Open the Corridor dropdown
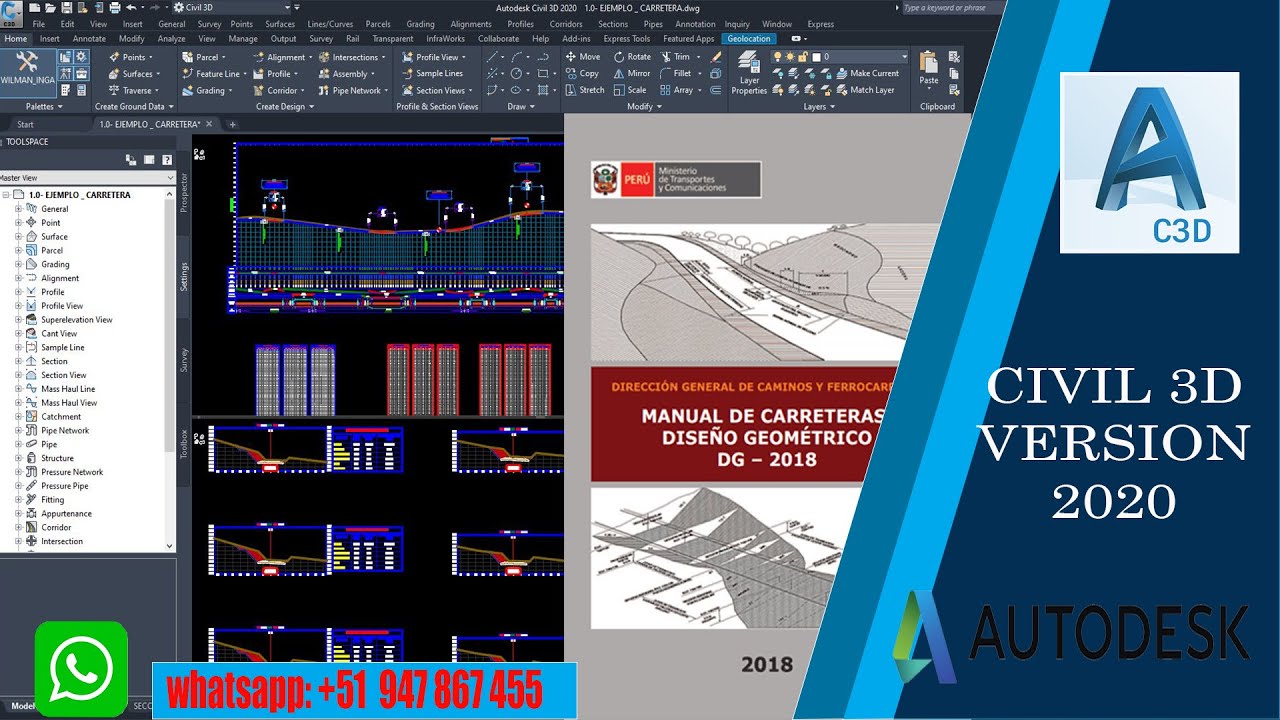Viewport: 1280px width, 720px height. pyautogui.click(x=278, y=90)
